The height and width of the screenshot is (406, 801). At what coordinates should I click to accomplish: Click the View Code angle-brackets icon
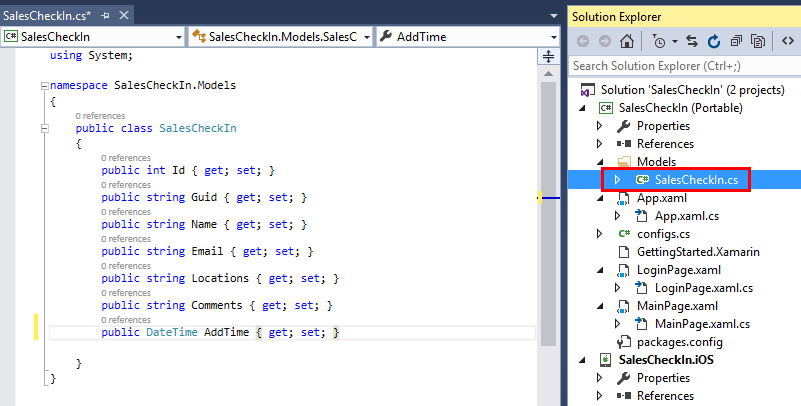click(x=788, y=41)
